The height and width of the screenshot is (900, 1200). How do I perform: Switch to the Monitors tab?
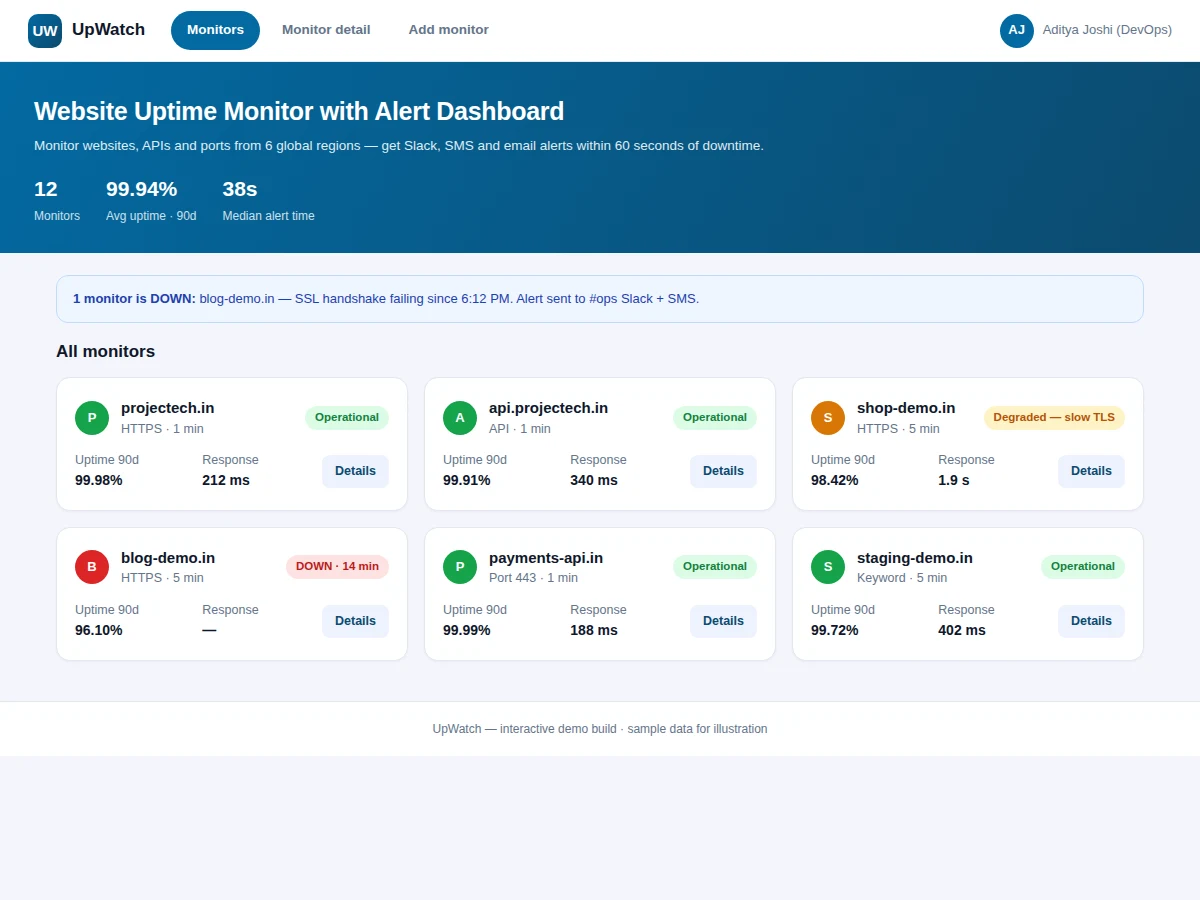point(215,30)
